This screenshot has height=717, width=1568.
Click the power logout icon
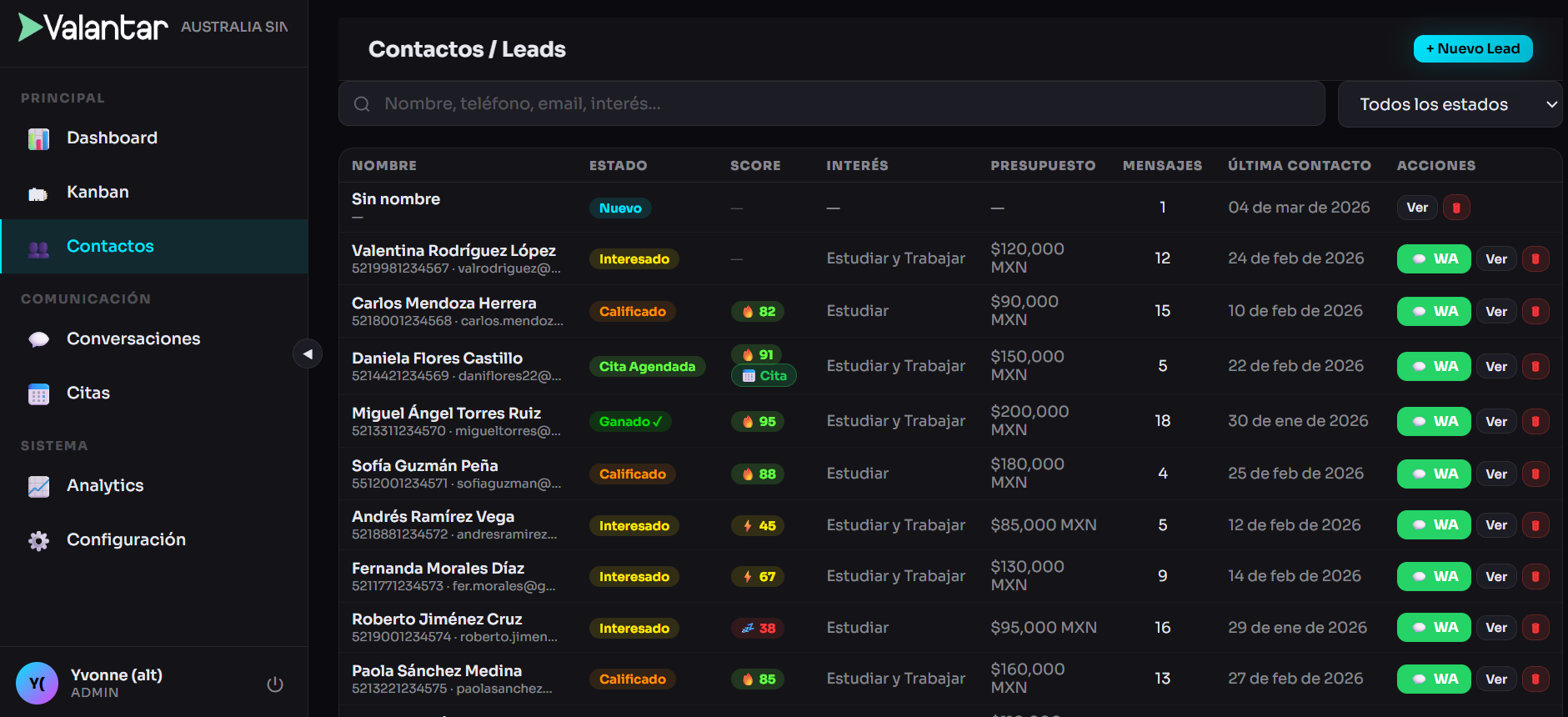tap(275, 684)
